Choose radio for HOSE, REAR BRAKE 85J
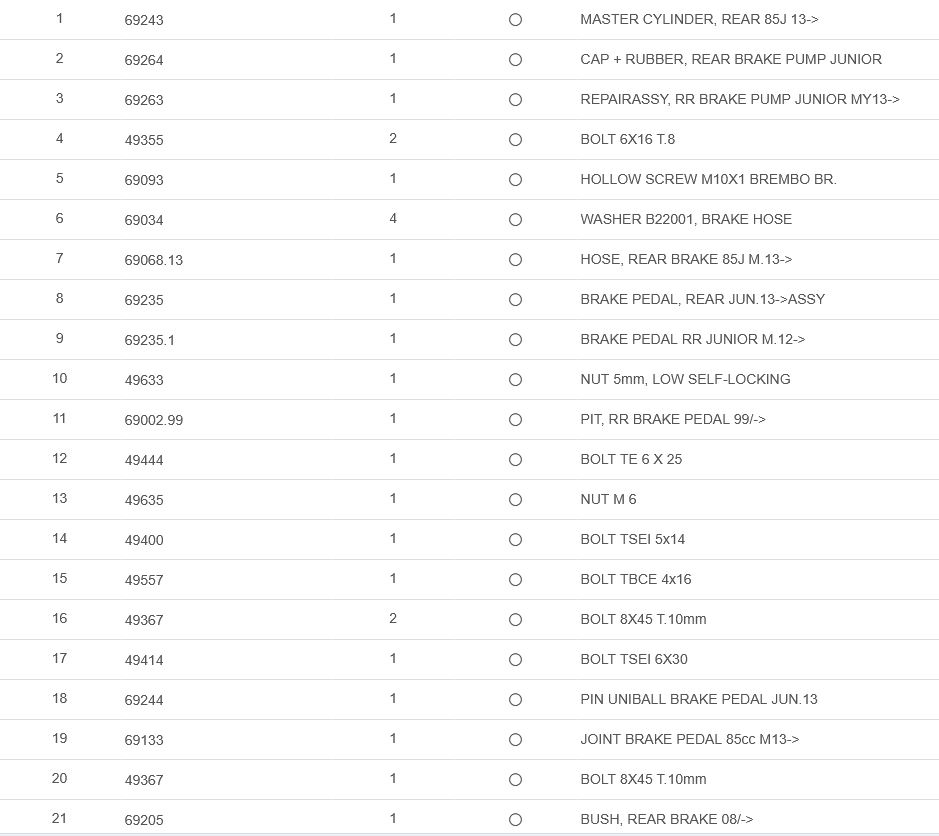The height and width of the screenshot is (836, 939). pyautogui.click(x=515, y=260)
